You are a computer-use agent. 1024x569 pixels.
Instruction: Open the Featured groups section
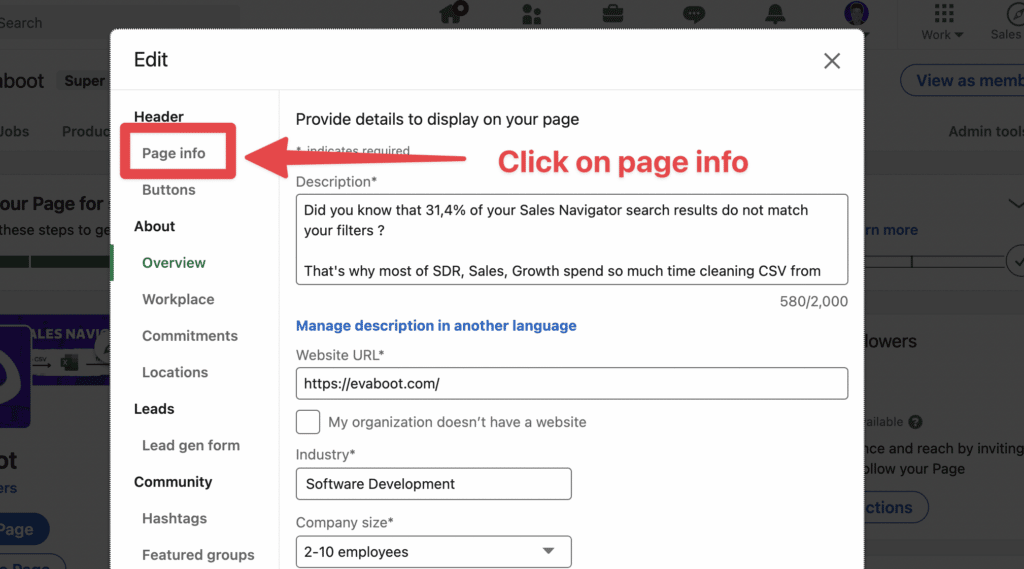[198, 555]
